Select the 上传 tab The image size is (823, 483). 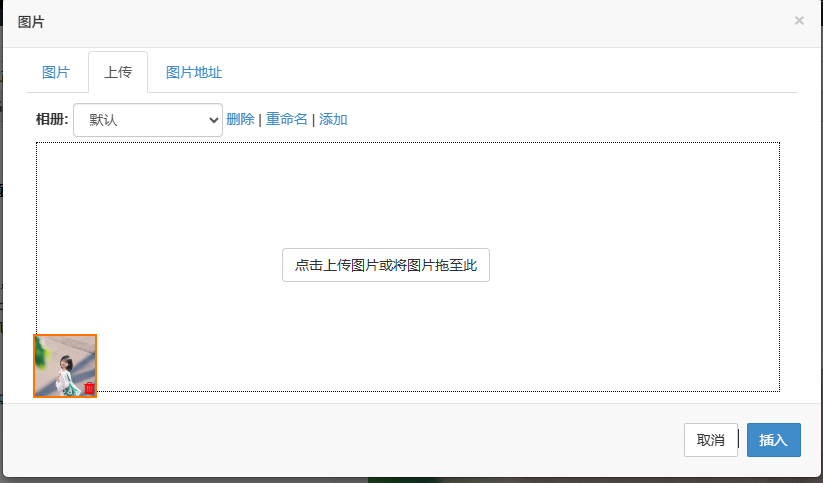coord(118,72)
